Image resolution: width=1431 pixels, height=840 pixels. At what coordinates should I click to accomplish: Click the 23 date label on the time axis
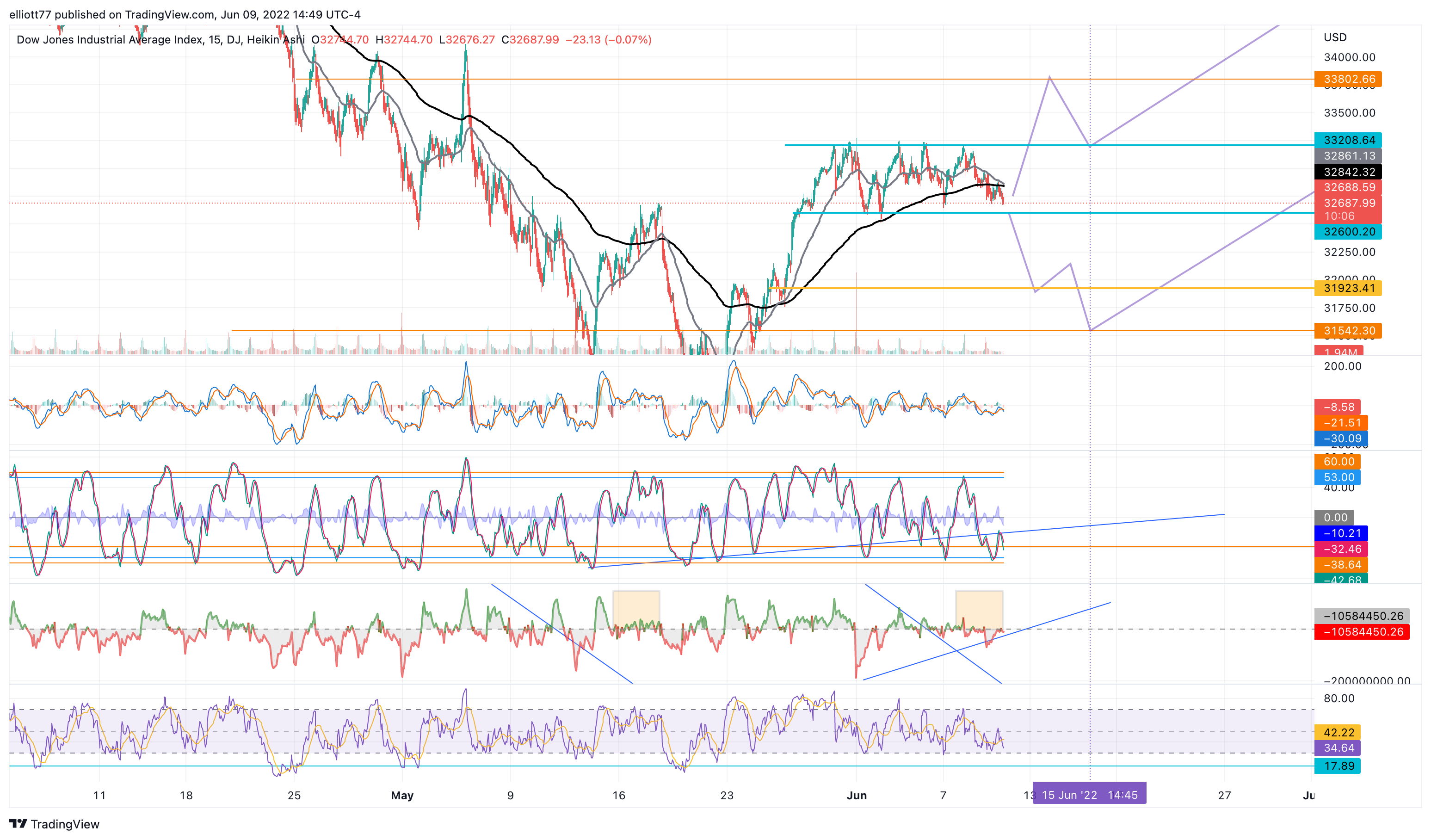(727, 796)
